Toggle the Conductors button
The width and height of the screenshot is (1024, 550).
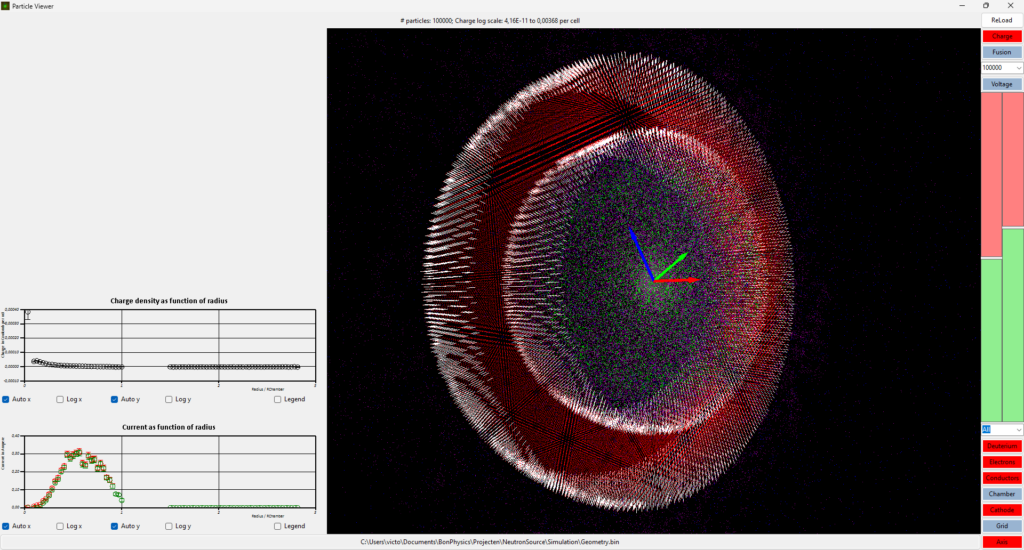point(1001,478)
